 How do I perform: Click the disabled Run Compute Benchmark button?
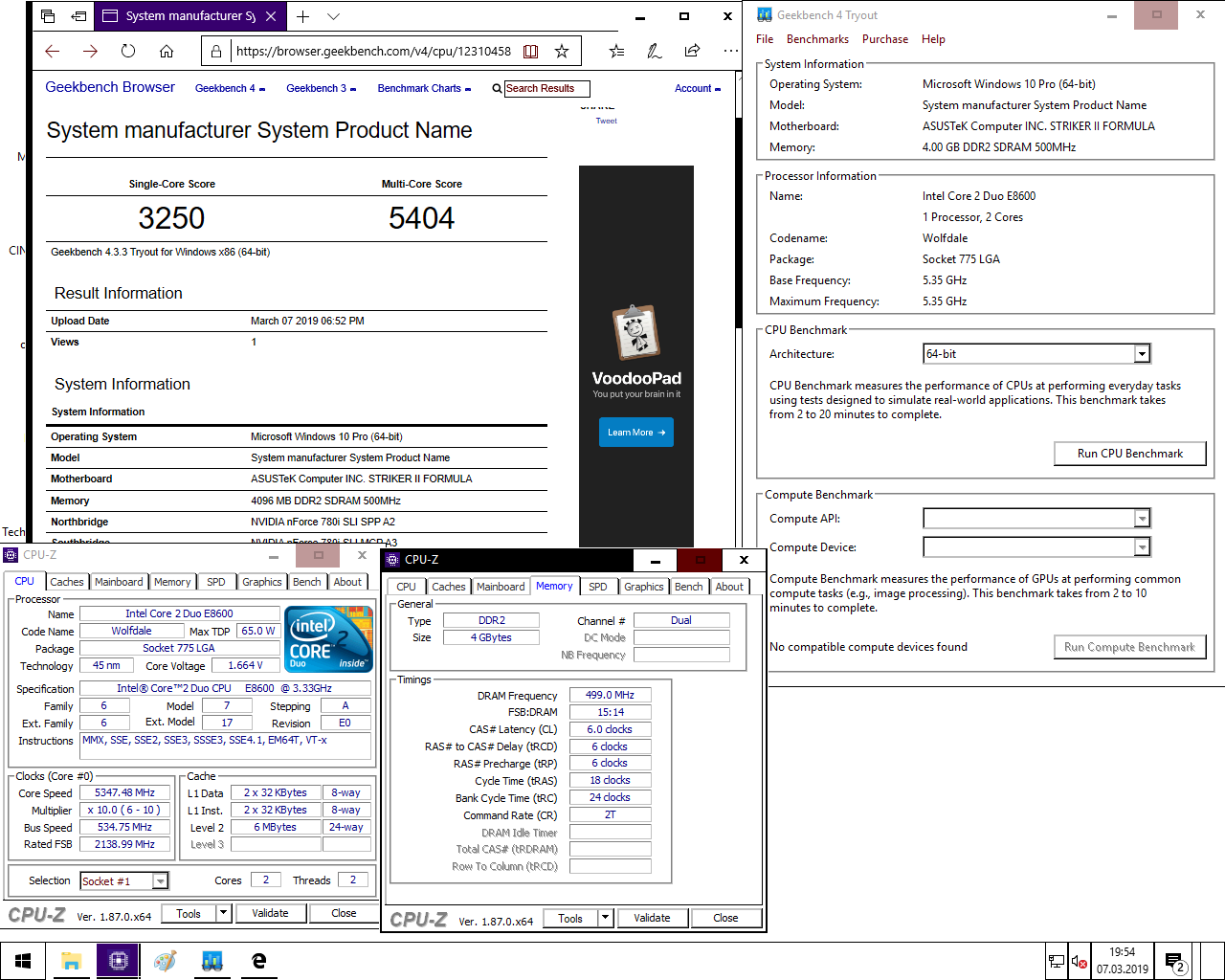1129,647
